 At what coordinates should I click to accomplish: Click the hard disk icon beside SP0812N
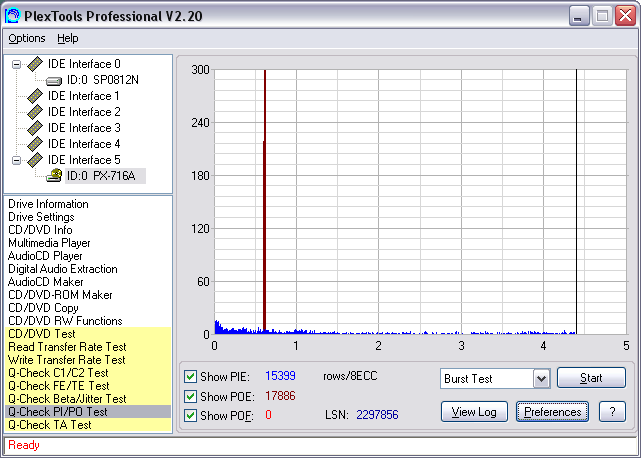point(54,81)
